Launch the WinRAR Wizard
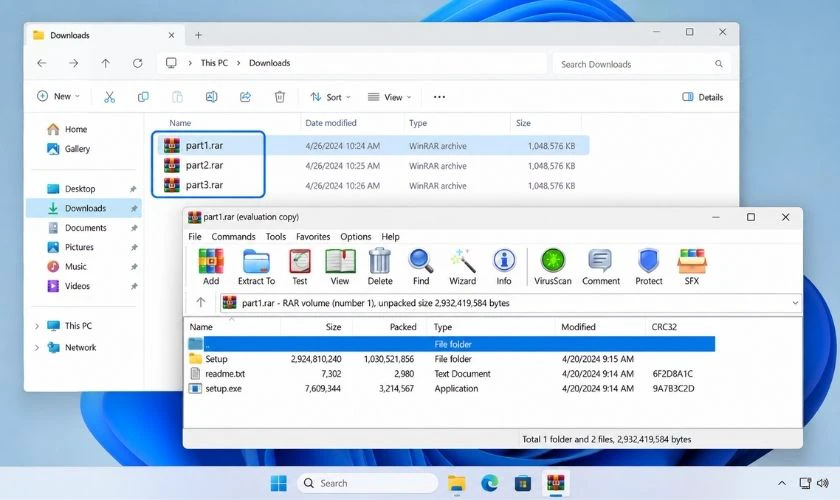This screenshot has height=500, width=840. pos(462,266)
